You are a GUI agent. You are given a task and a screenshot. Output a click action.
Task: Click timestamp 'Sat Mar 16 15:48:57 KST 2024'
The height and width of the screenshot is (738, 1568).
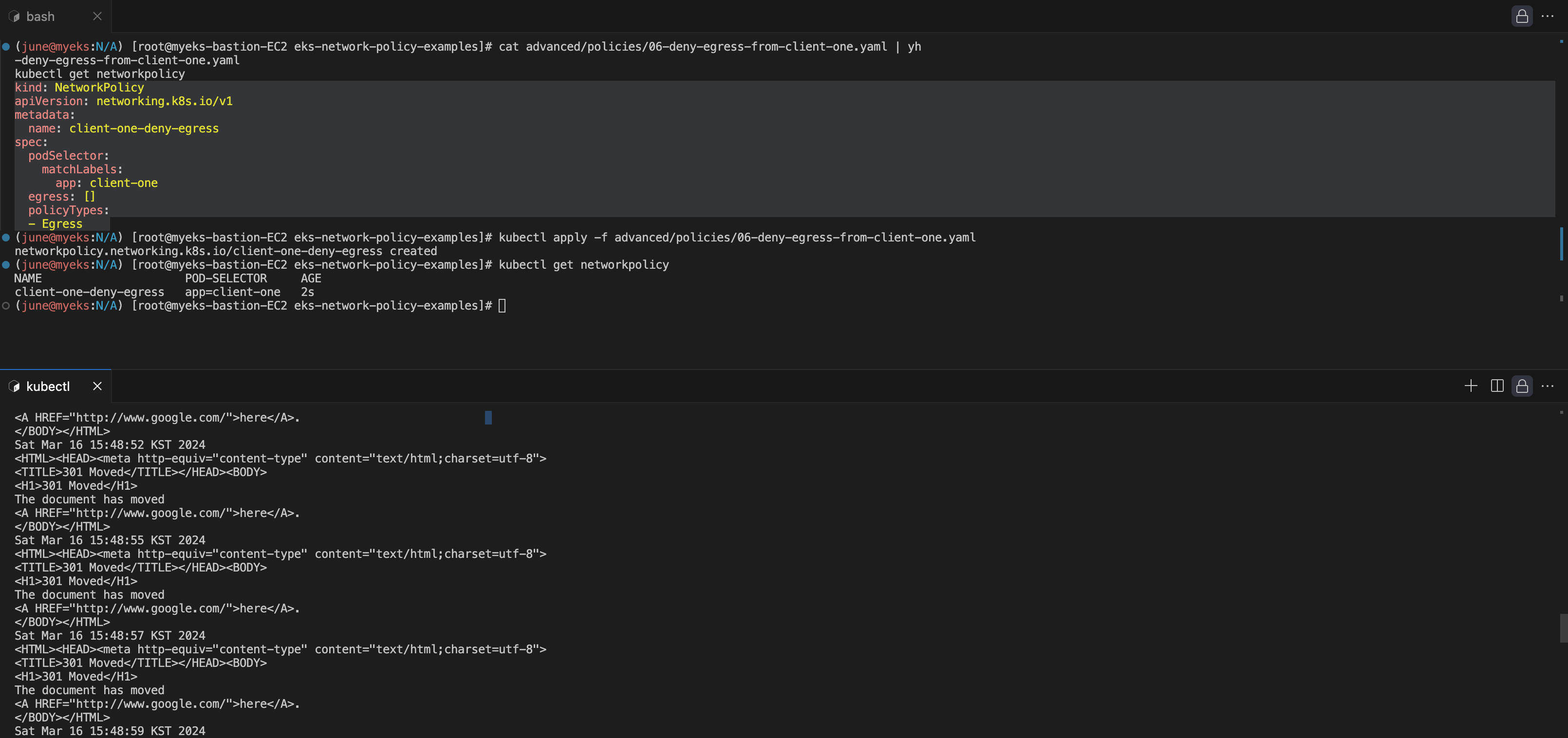(x=110, y=636)
